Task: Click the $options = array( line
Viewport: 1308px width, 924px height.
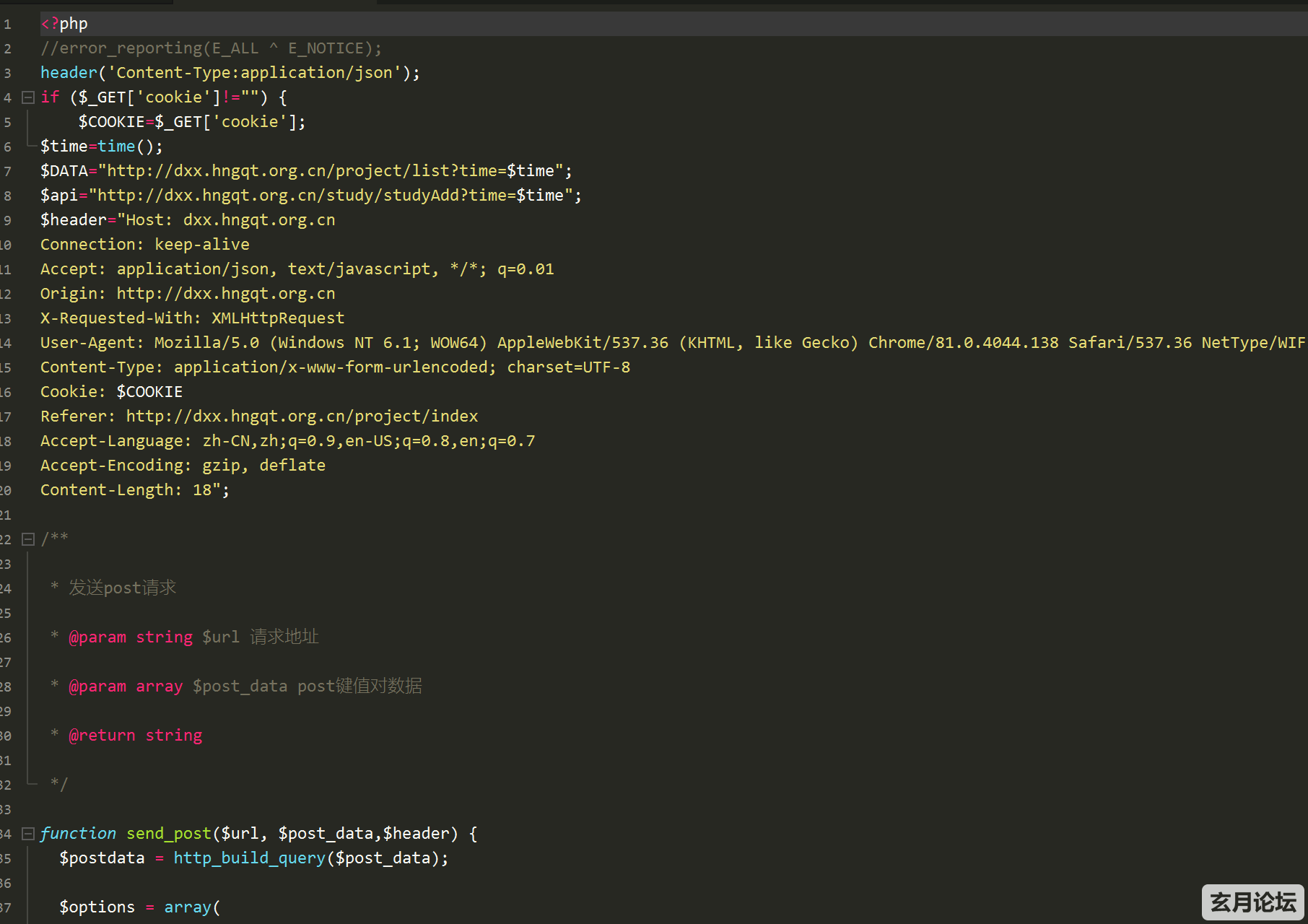Action: tap(140, 907)
